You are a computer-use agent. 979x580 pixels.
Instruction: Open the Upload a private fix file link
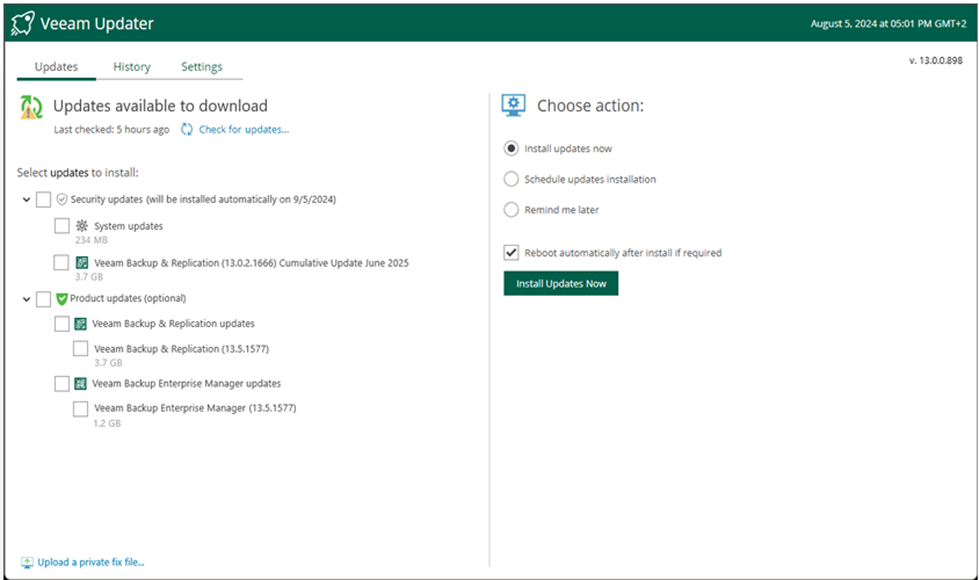91,563
